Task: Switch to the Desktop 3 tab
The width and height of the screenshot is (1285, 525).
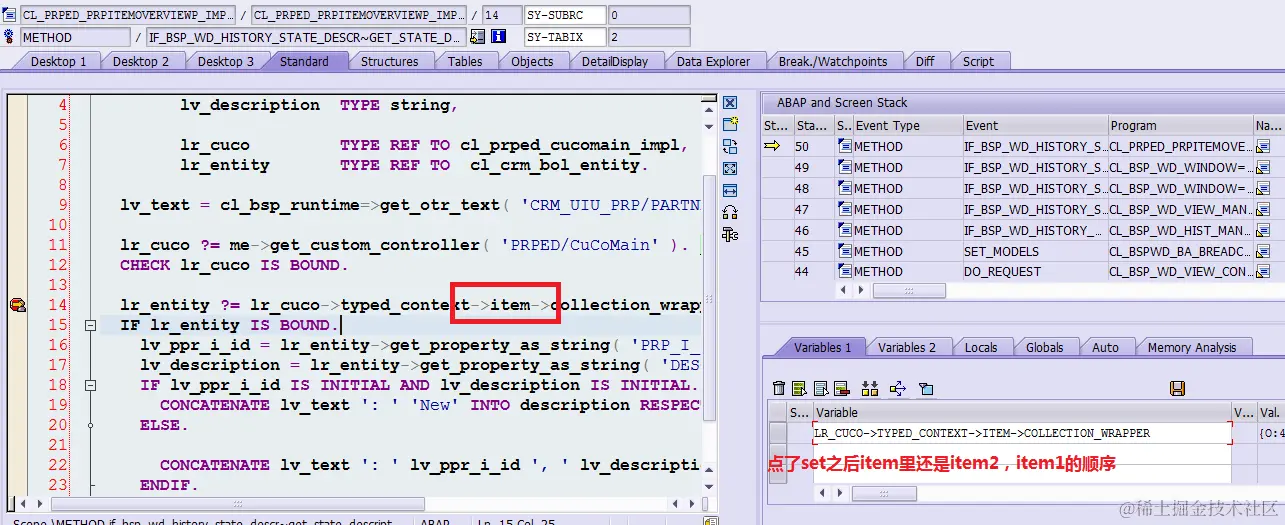Action: click(x=225, y=61)
